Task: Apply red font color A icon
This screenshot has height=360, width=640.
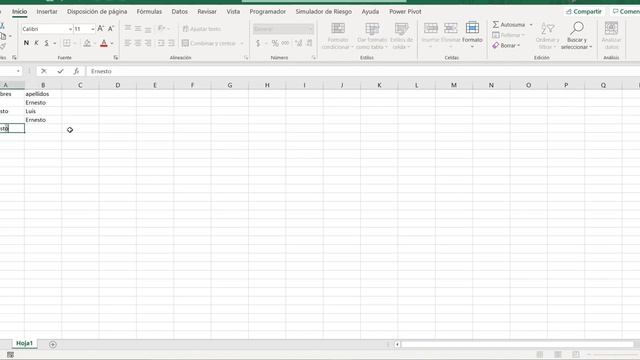Action: [x=104, y=43]
